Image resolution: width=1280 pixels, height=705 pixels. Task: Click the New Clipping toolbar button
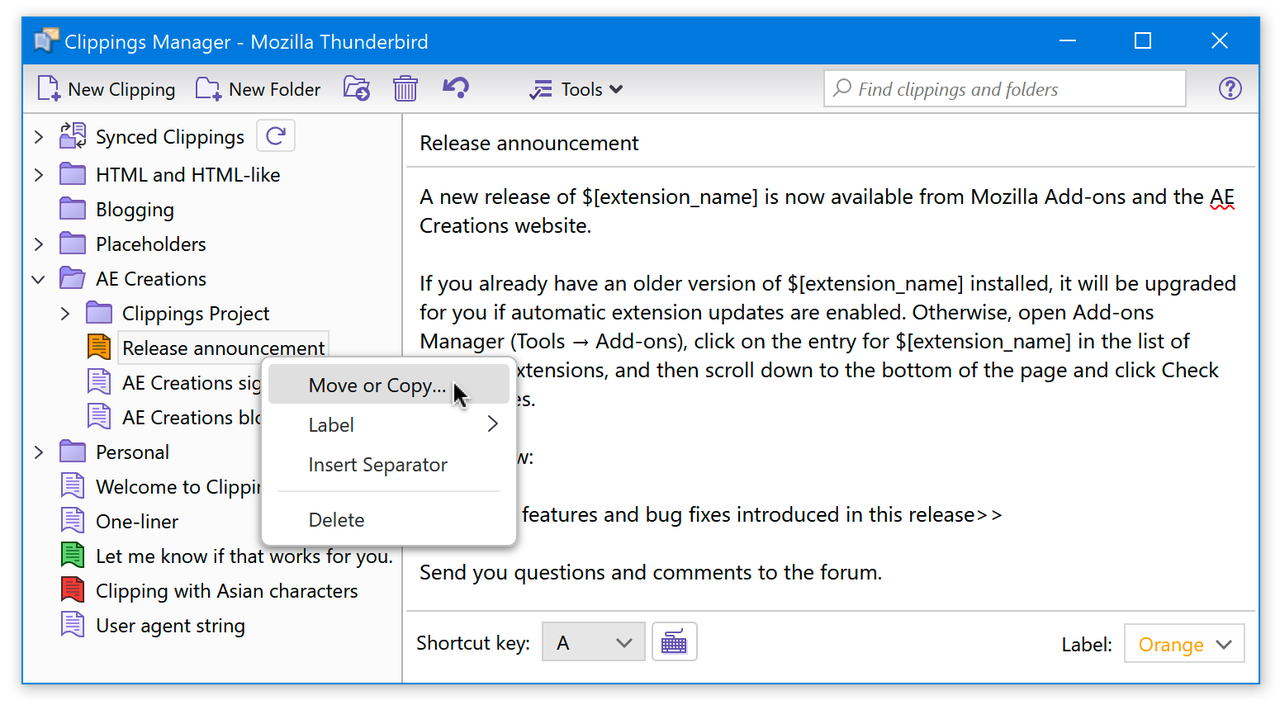click(106, 89)
